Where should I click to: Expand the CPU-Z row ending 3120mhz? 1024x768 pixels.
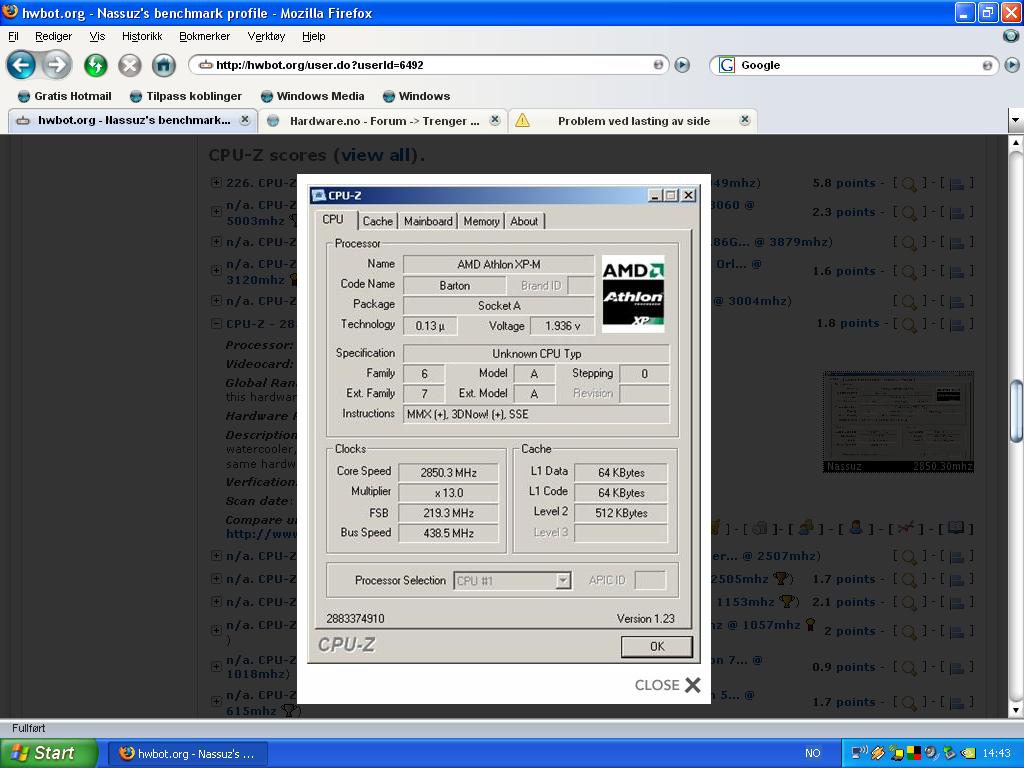(216, 270)
